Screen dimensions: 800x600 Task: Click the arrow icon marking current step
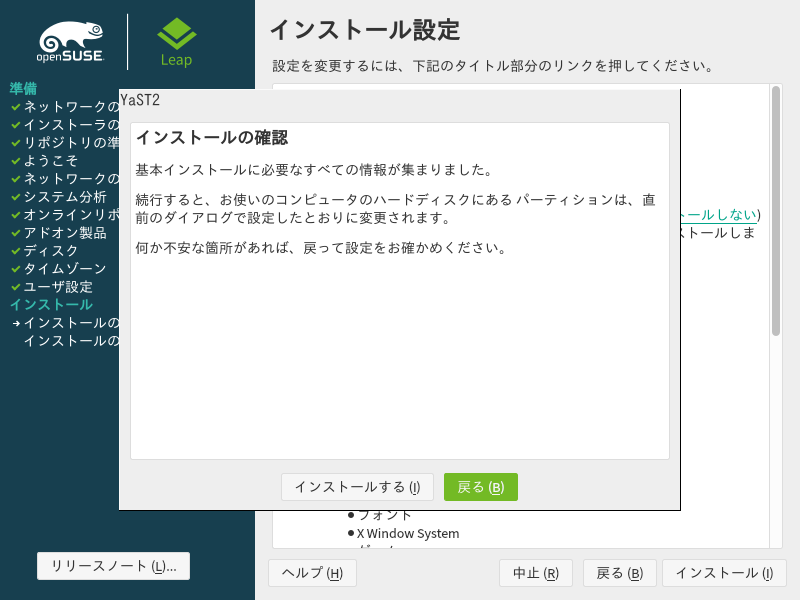pos(16,323)
